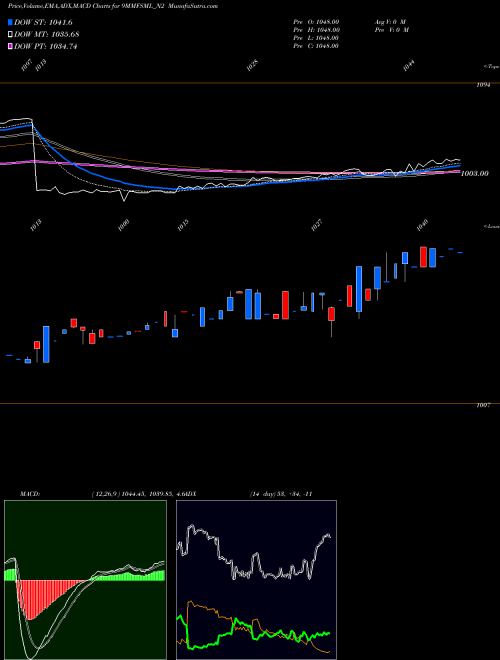
Task: Click the 'Avg V: 0 M' volume text
Action: click(x=391, y=22)
